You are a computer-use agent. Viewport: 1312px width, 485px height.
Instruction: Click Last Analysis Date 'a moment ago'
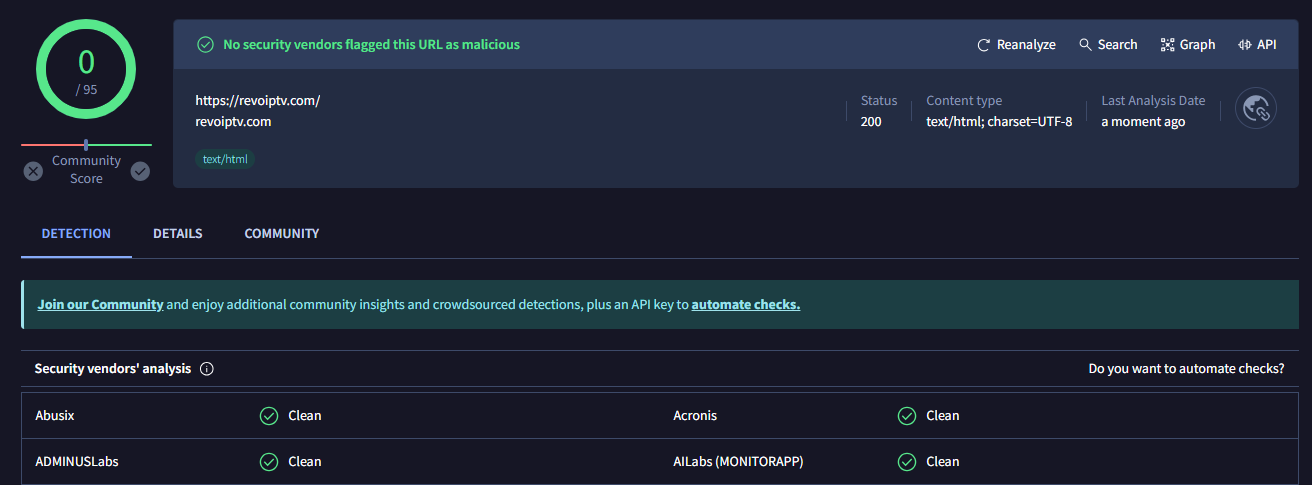pyautogui.click(x=1143, y=122)
